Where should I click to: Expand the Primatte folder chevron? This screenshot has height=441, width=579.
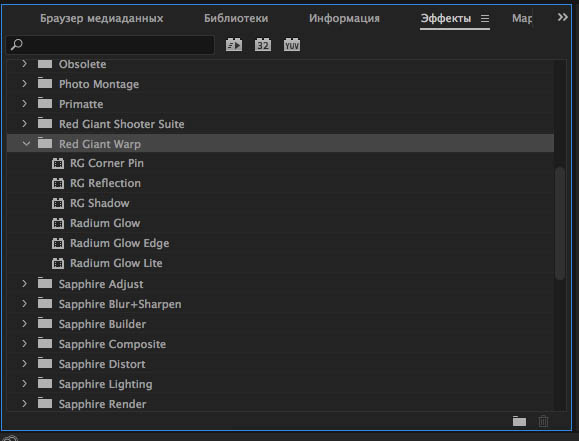[24, 103]
